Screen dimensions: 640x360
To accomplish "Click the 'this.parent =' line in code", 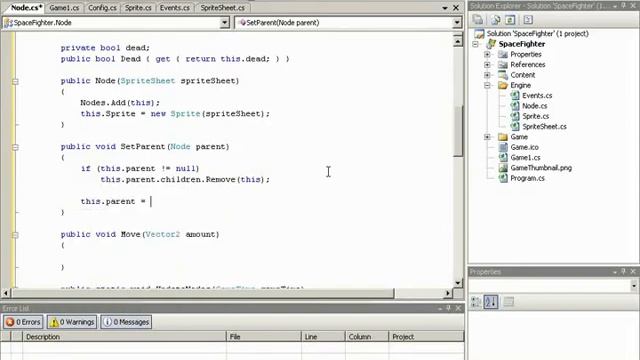I will 113,202.
